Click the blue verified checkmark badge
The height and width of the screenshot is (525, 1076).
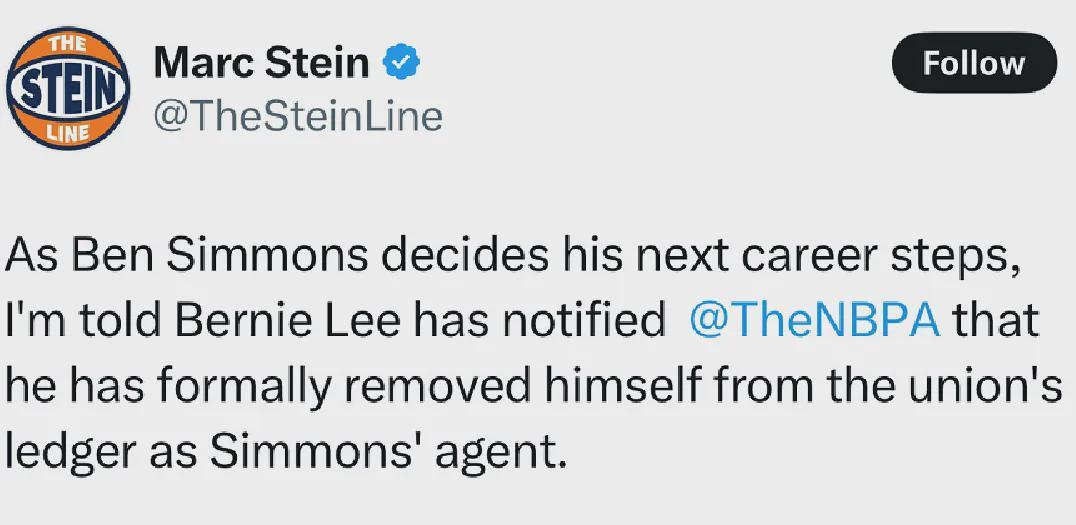[x=403, y=63]
